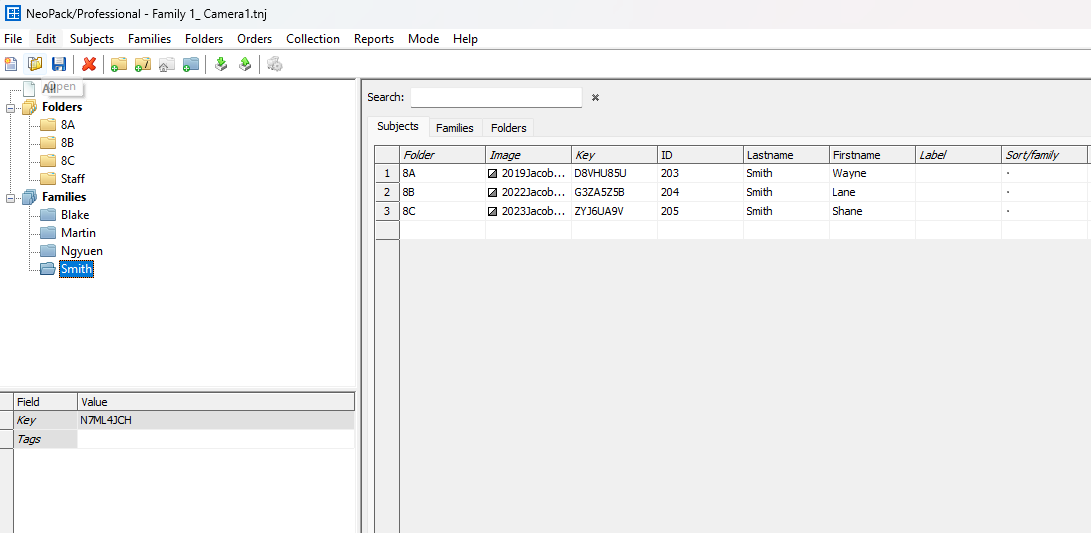Collapse the Folders tree node

click(x=11, y=107)
